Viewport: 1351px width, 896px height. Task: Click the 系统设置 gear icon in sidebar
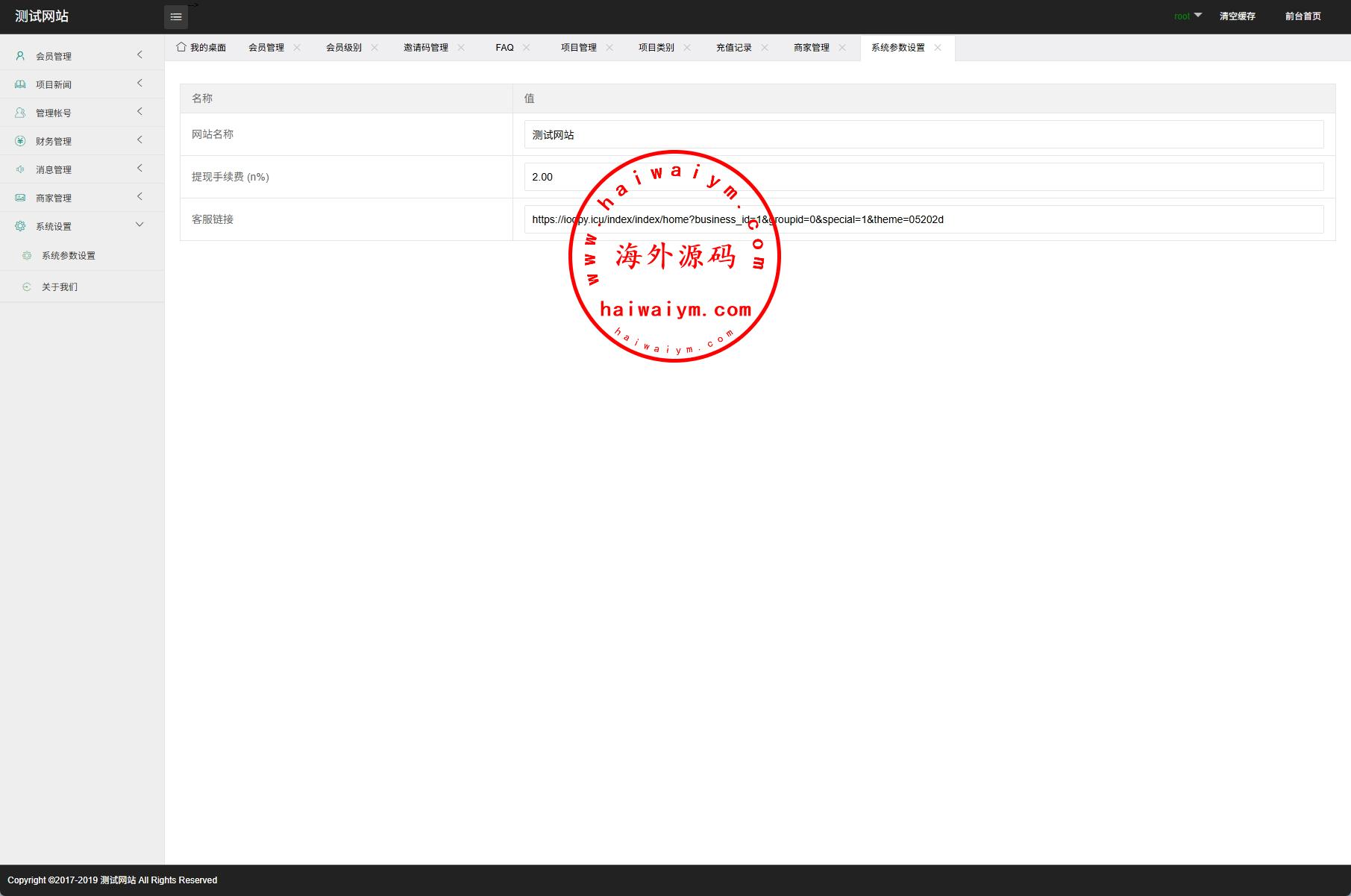(x=20, y=226)
